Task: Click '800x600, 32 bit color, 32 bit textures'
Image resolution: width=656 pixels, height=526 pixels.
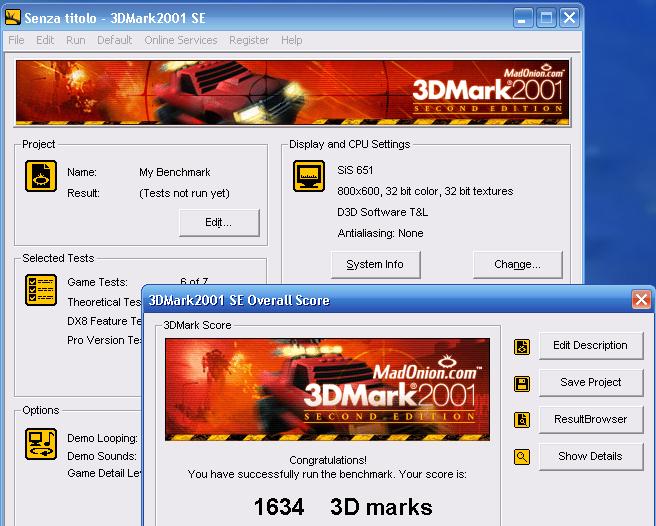Action: (425, 191)
